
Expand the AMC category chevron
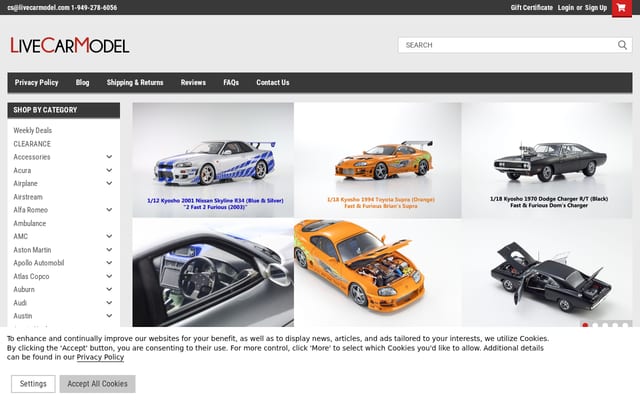tap(109, 236)
